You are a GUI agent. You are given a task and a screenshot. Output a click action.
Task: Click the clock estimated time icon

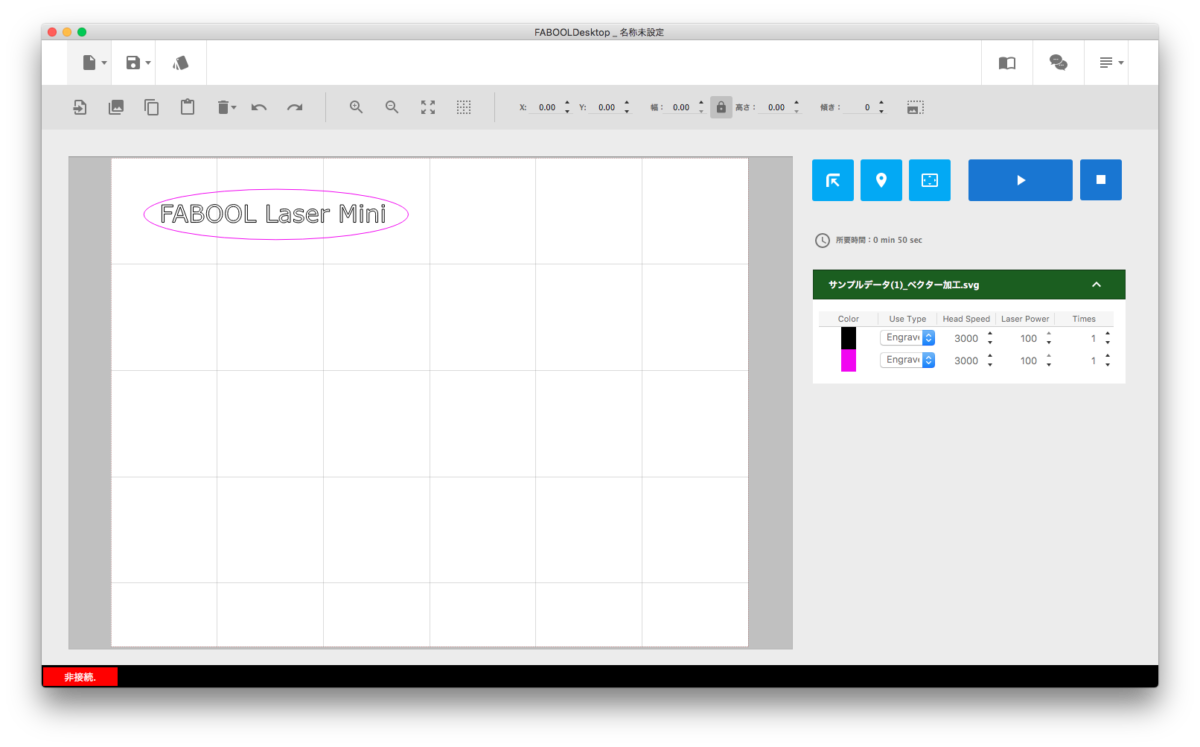(x=822, y=240)
